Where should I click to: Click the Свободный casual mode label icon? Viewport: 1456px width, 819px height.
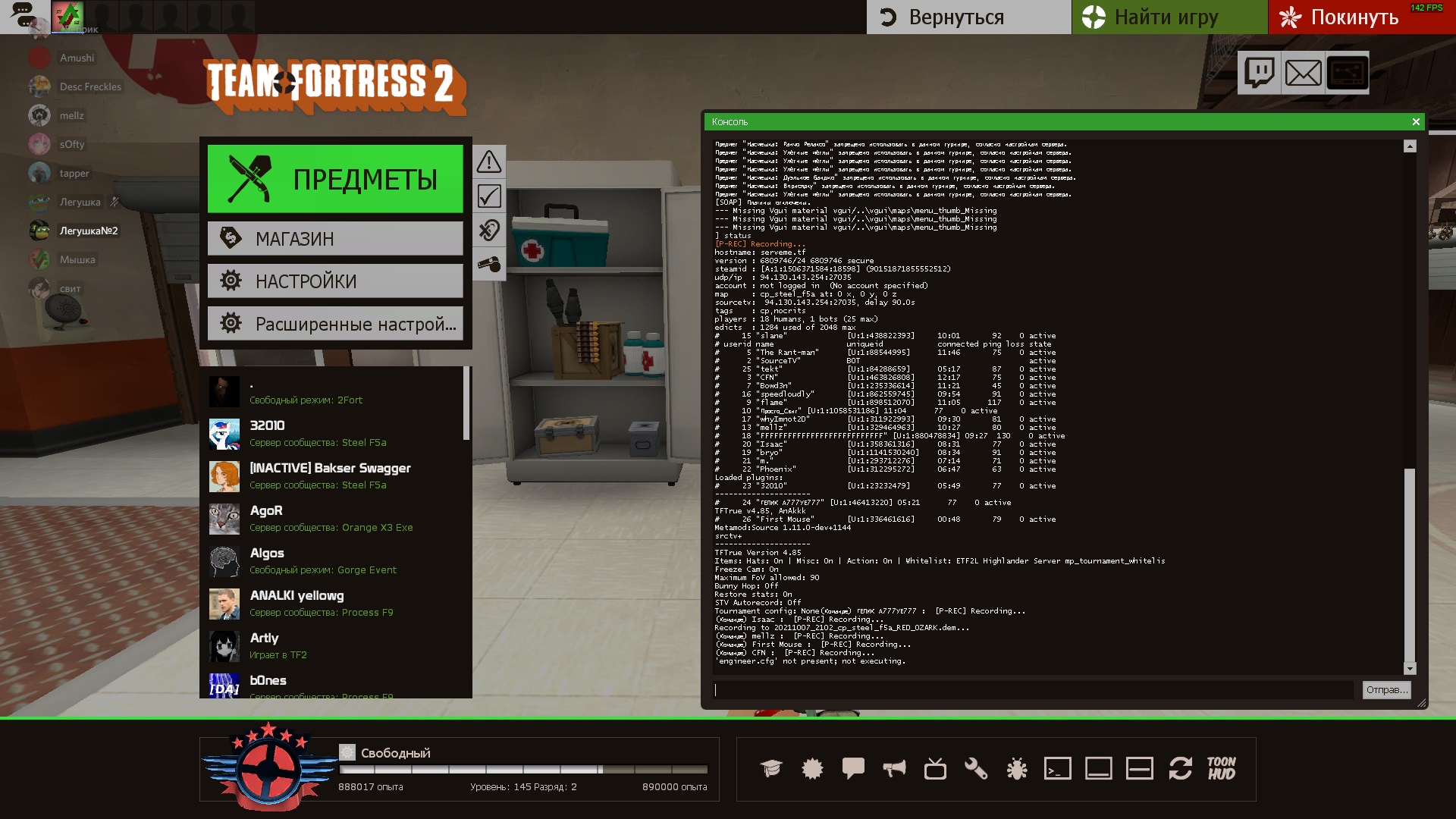(x=347, y=752)
